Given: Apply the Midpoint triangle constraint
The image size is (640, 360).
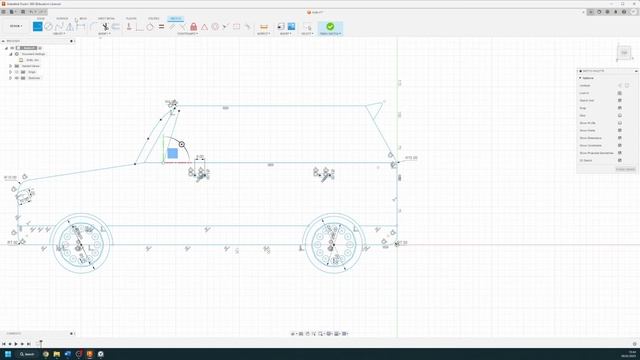Looking at the screenshot, I should [204, 27].
